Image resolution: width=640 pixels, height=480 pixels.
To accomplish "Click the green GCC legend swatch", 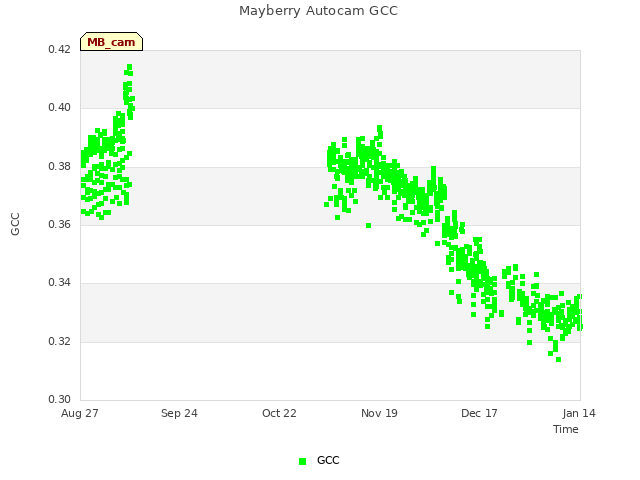I will (302, 461).
